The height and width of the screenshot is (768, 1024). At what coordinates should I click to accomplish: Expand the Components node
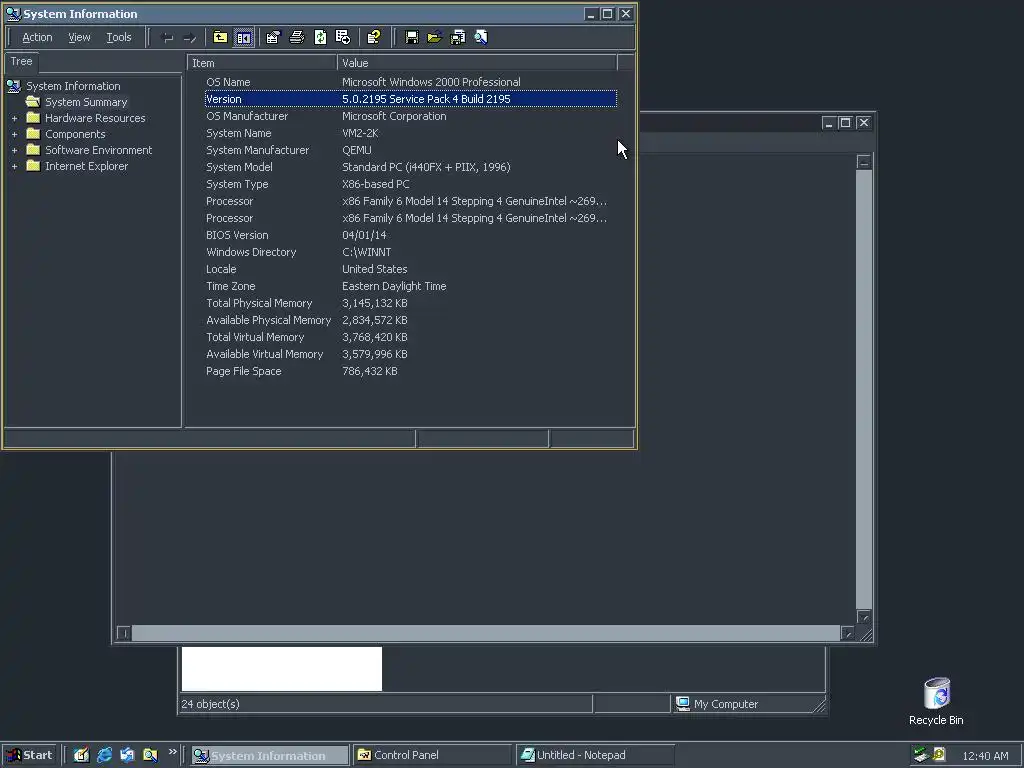14,135
